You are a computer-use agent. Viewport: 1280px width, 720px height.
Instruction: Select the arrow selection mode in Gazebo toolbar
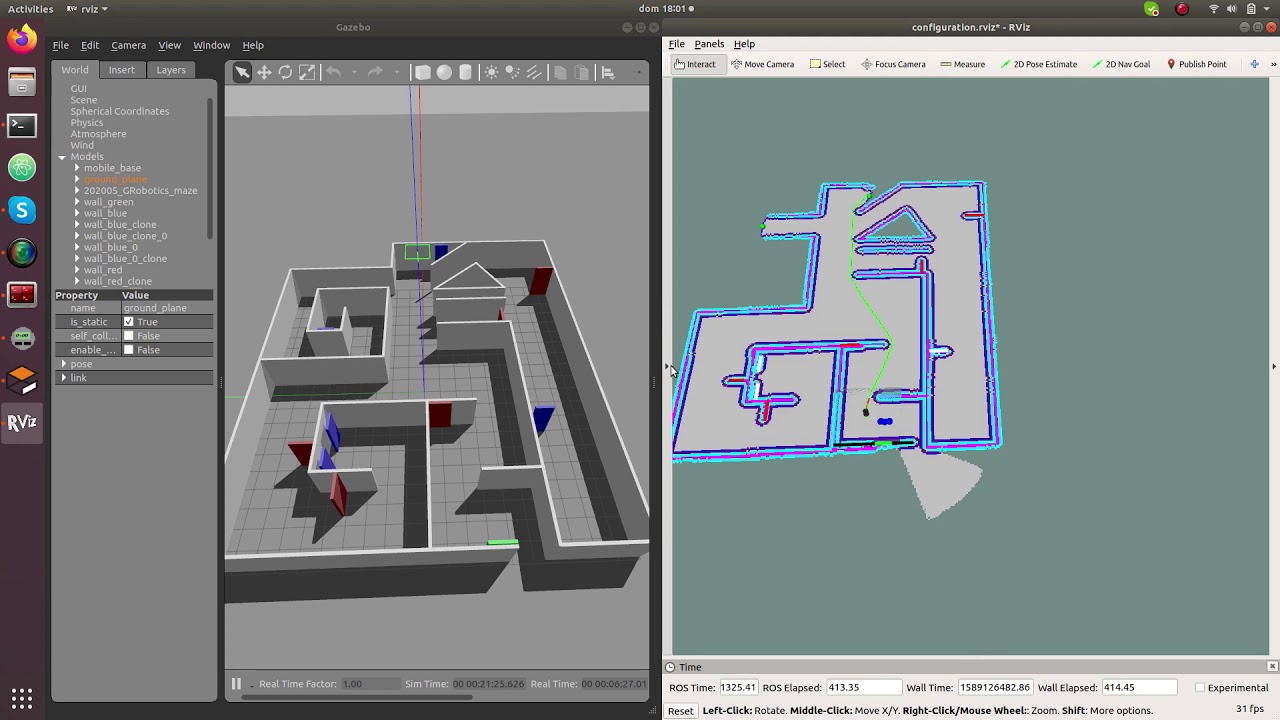[x=242, y=72]
